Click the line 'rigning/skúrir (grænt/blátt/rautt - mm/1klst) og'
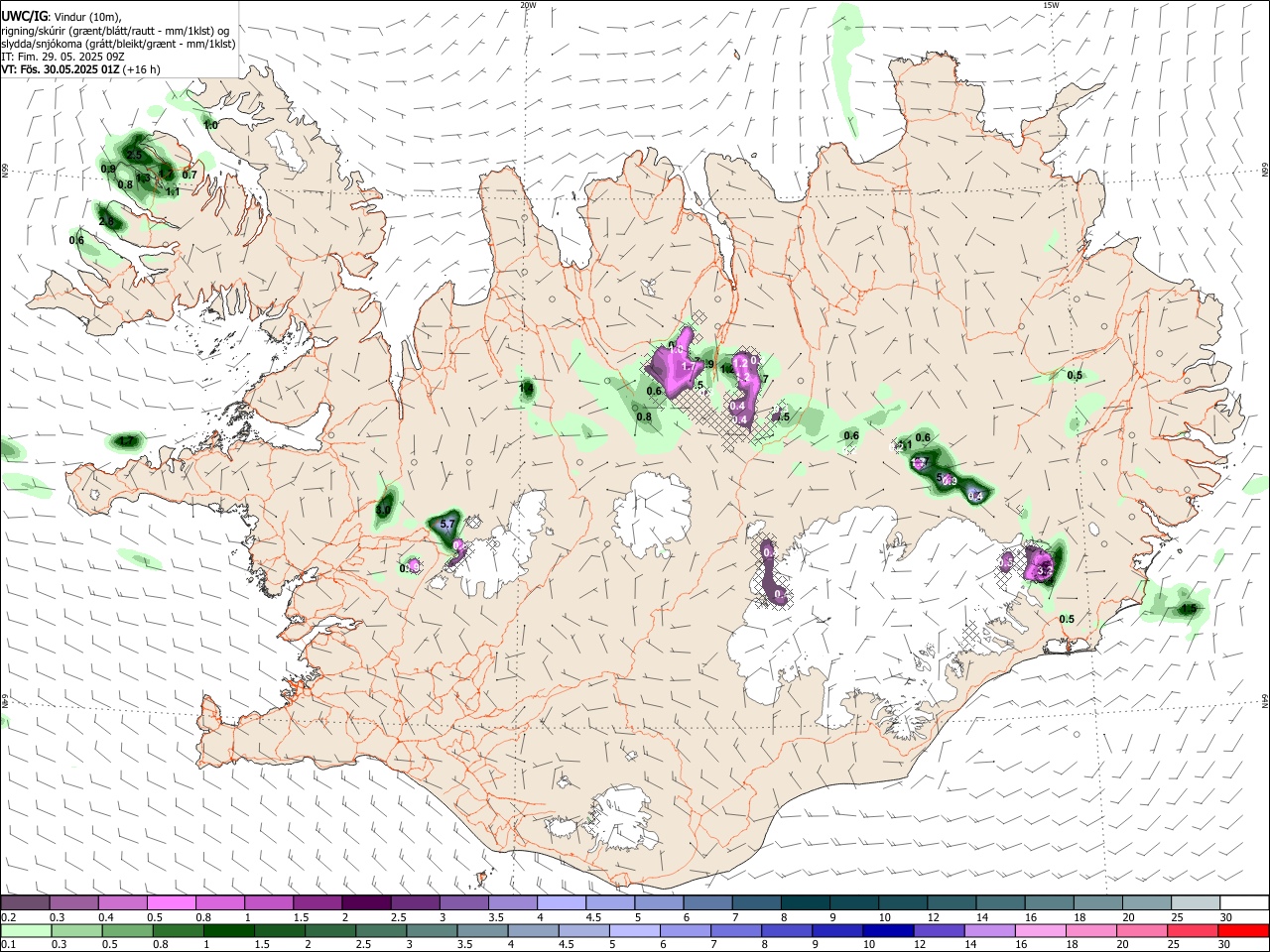 [115, 31]
